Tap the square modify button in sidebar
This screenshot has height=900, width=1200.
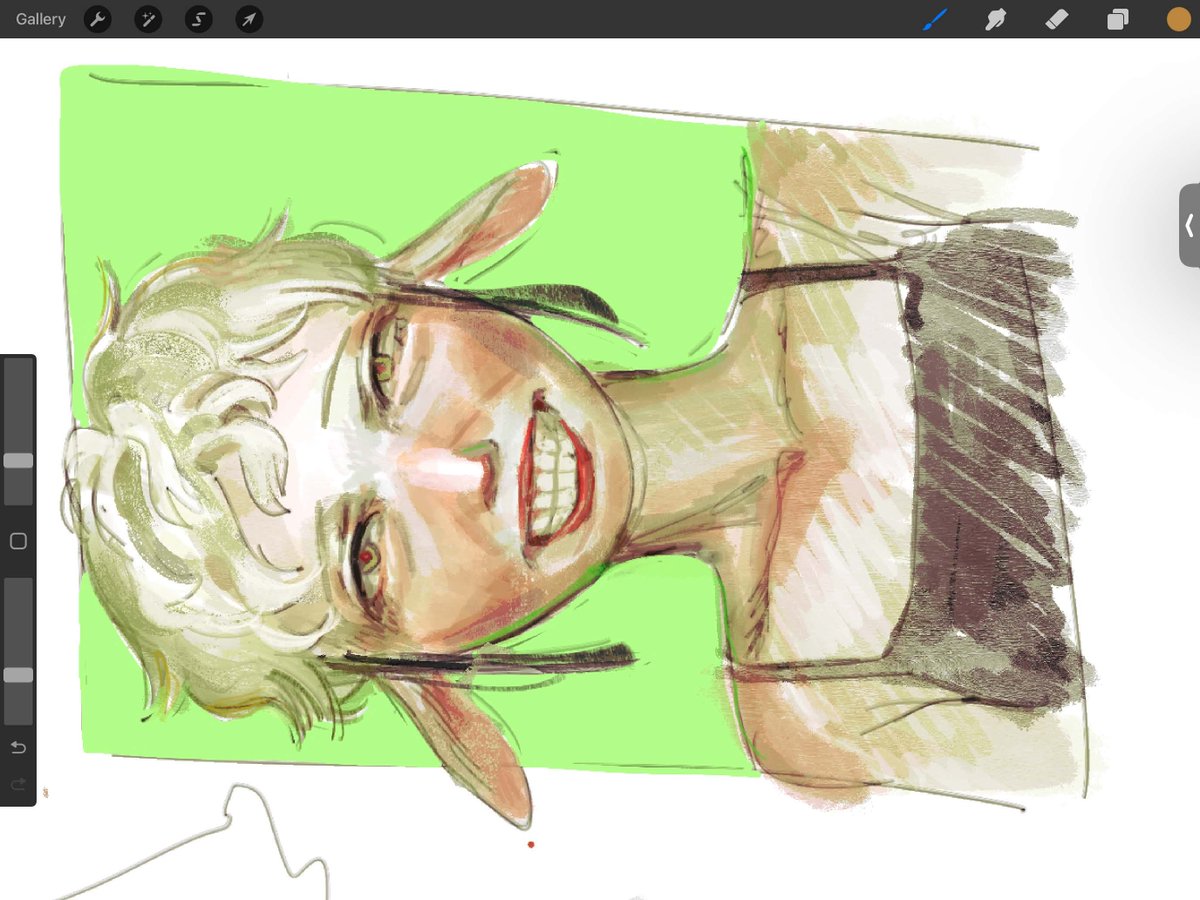click(18, 541)
